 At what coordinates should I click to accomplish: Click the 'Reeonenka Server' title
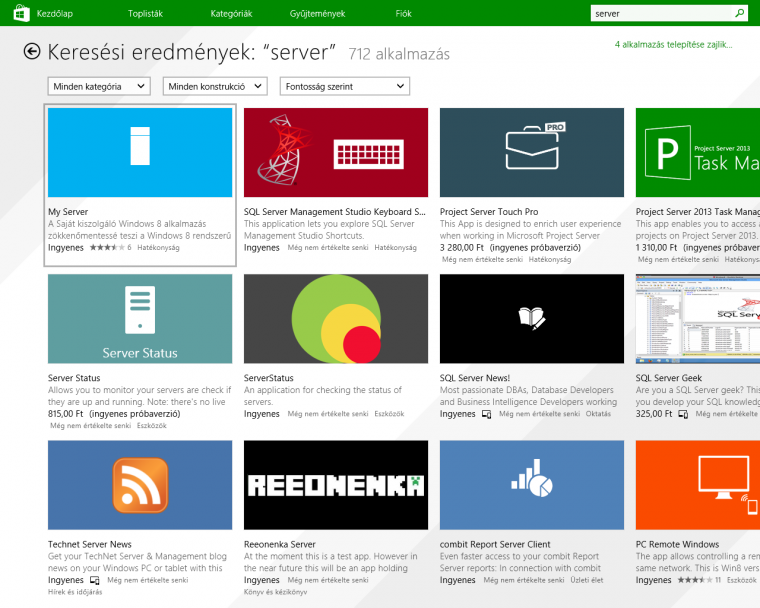pos(280,544)
